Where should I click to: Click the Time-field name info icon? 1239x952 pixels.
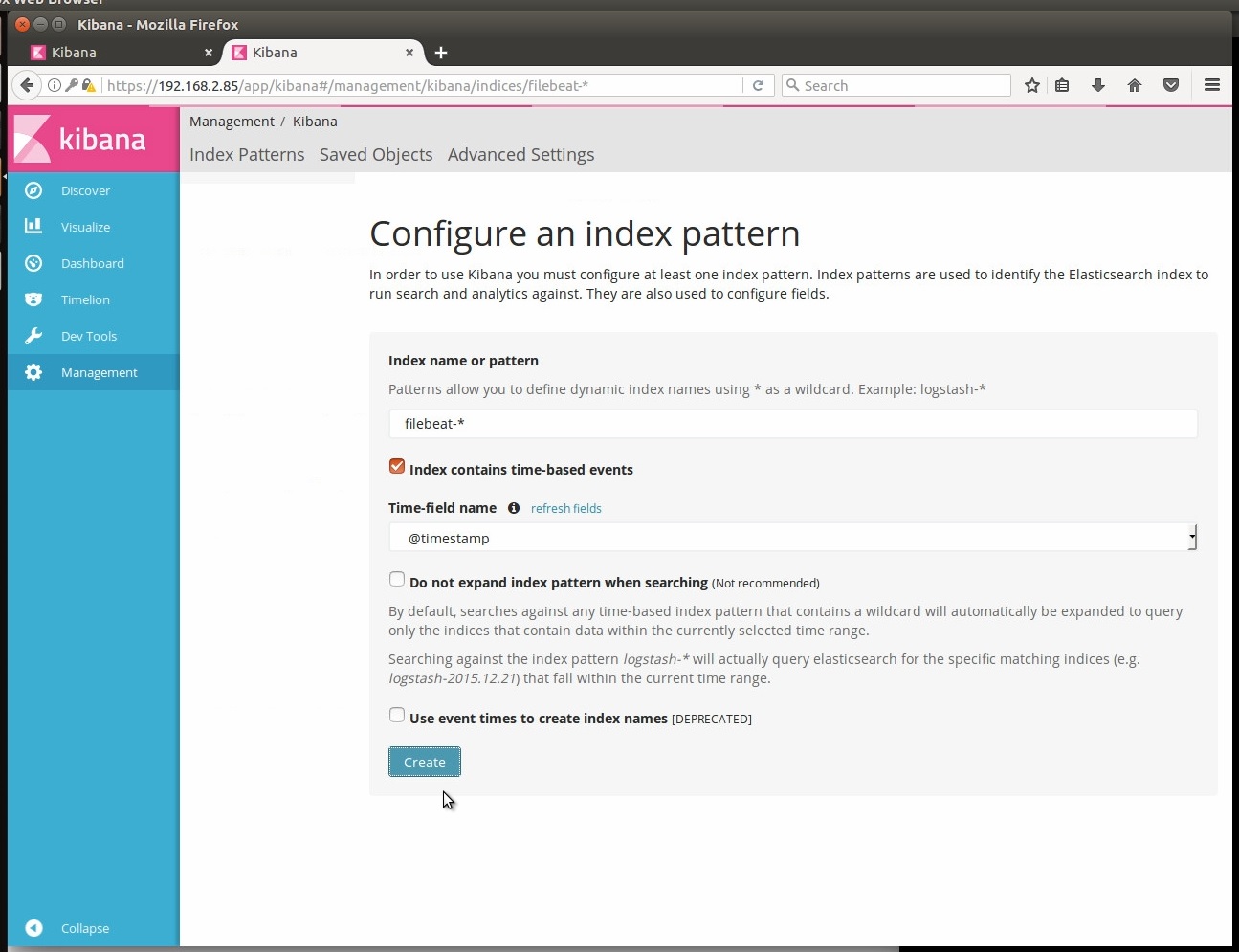[514, 508]
